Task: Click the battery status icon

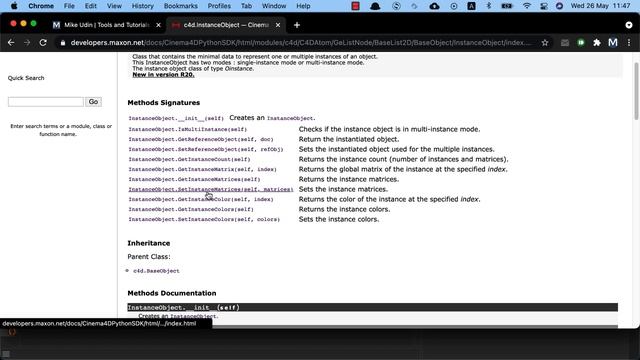Action: click(x=507, y=6)
